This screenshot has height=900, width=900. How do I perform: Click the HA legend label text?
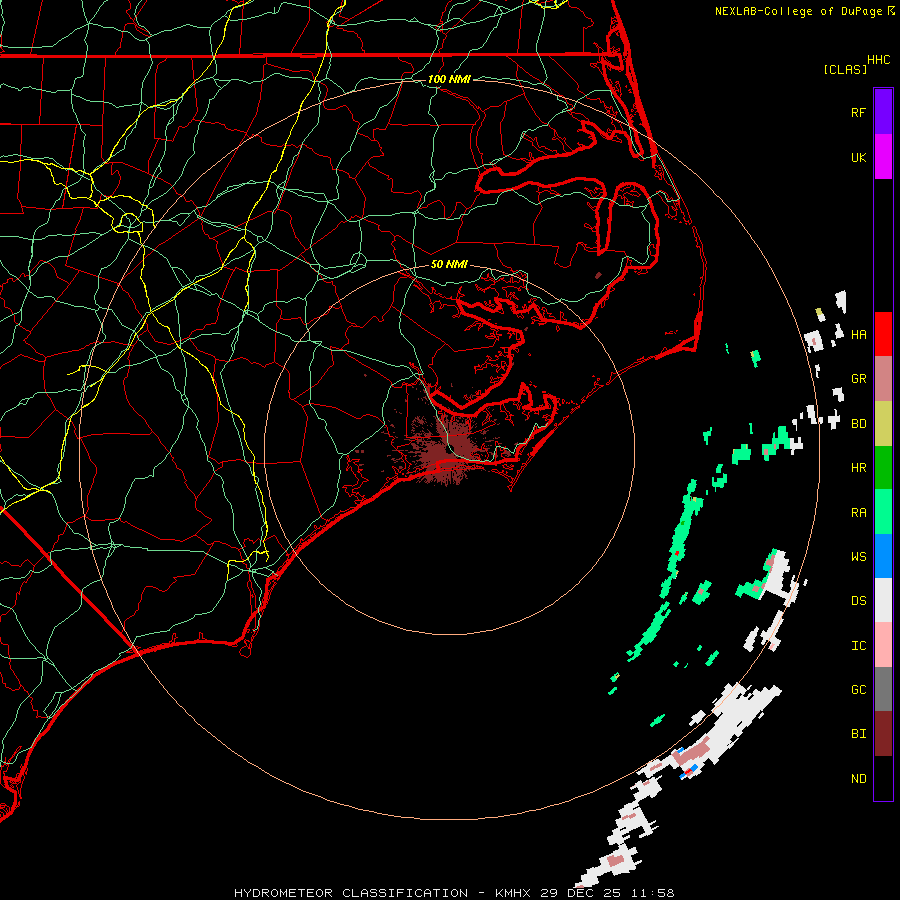pyautogui.click(x=859, y=334)
